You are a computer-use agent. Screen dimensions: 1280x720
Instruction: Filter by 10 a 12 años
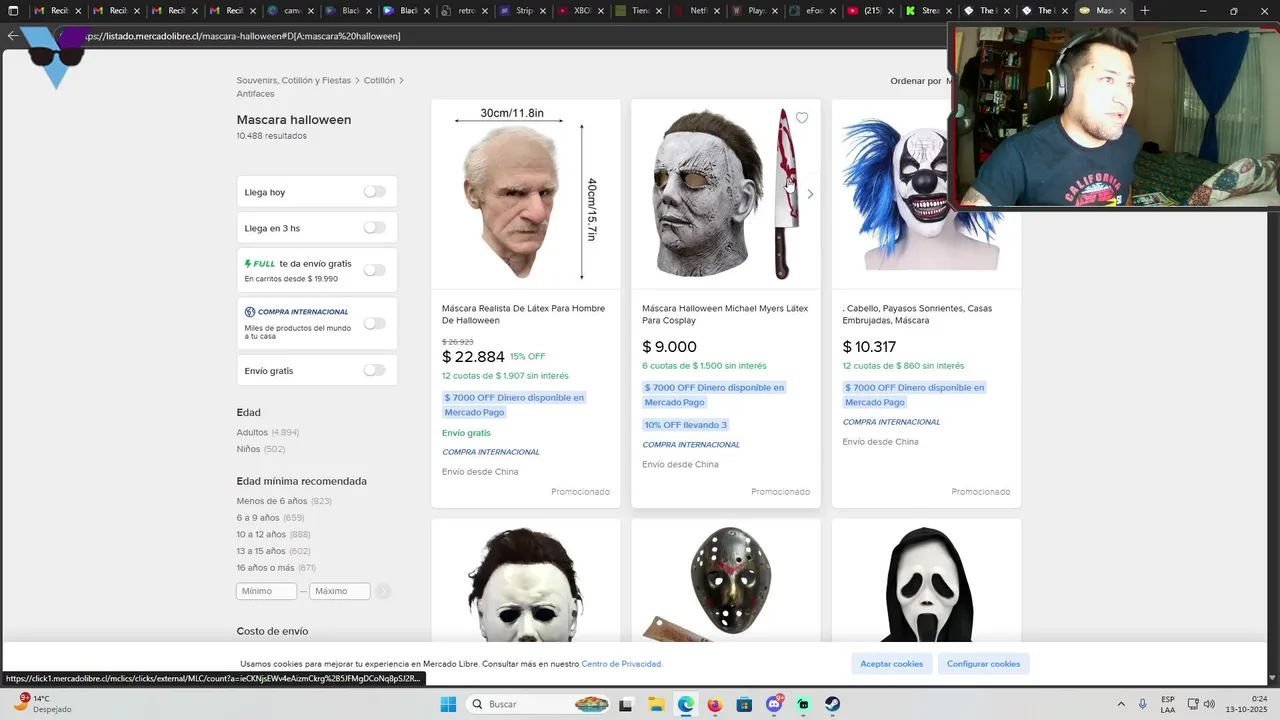[x=261, y=535]
